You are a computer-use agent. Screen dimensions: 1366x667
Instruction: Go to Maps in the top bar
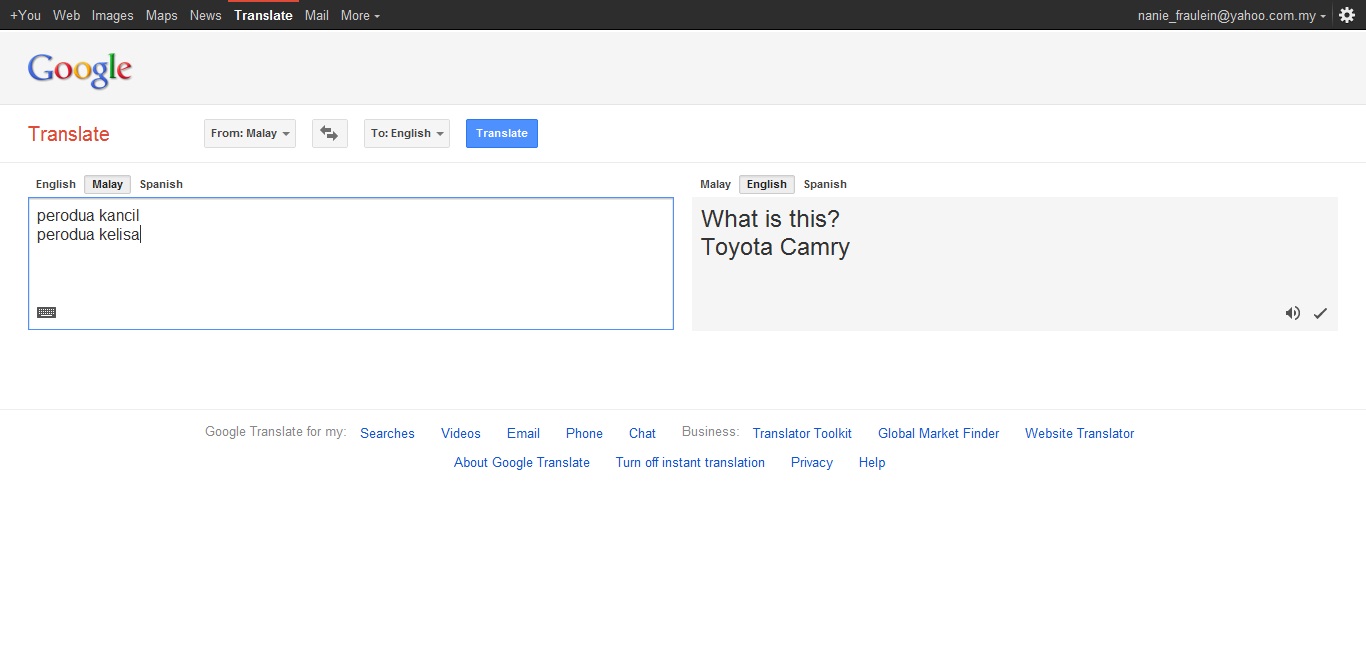coord(161,15)
